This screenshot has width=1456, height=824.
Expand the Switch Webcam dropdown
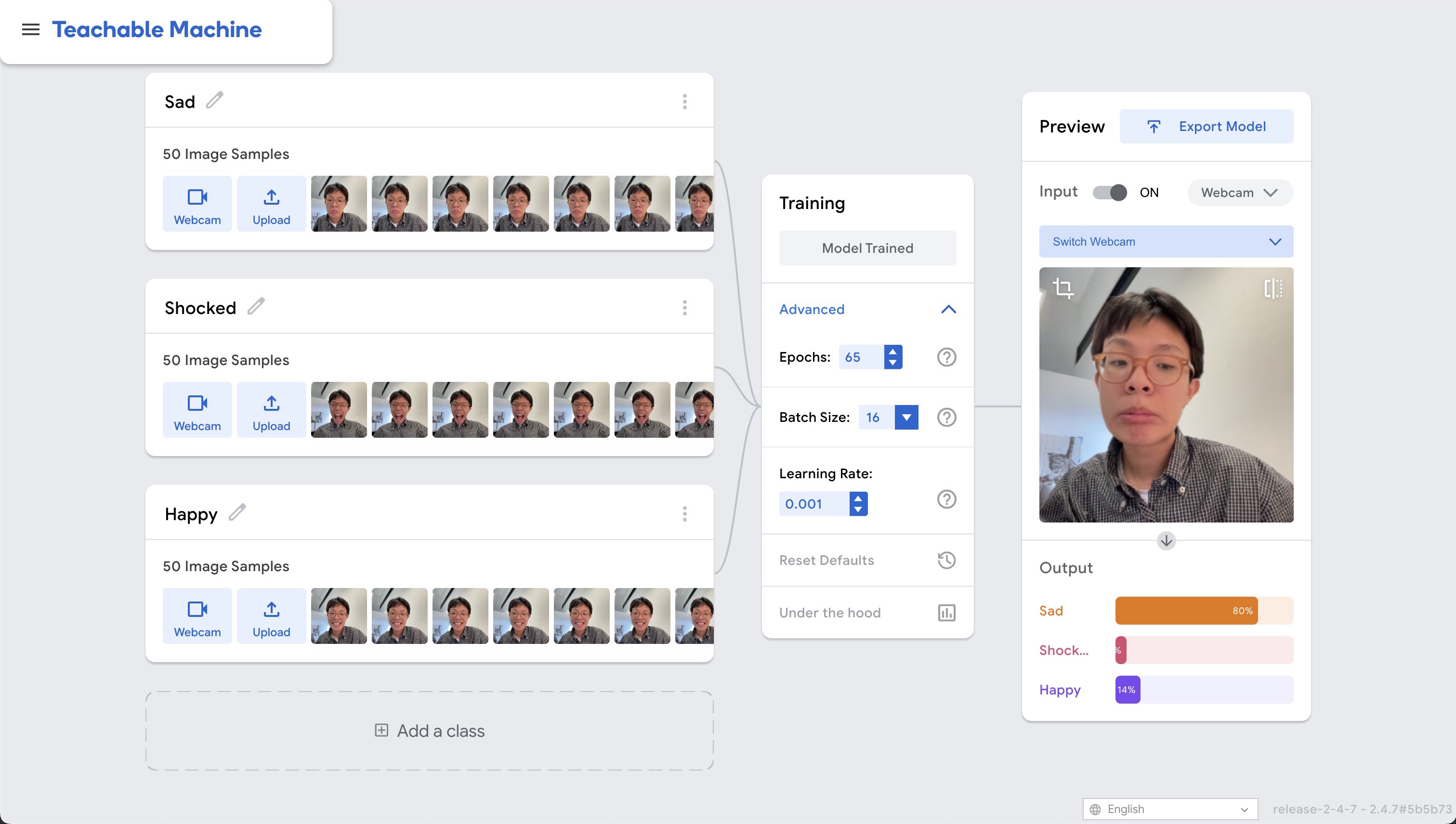[x=1166, y=242]
